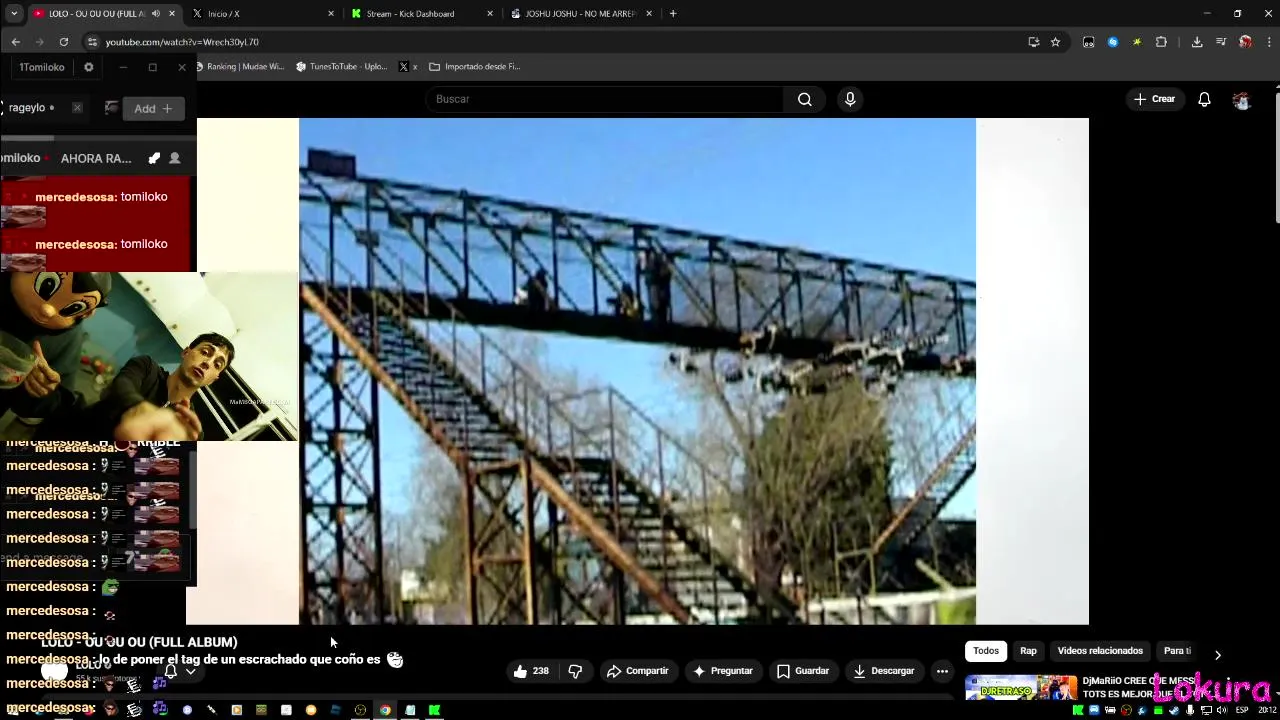Like the video with 238 likes
Image resolution: width=1280 pixels, height=720 pixels.
531,671
